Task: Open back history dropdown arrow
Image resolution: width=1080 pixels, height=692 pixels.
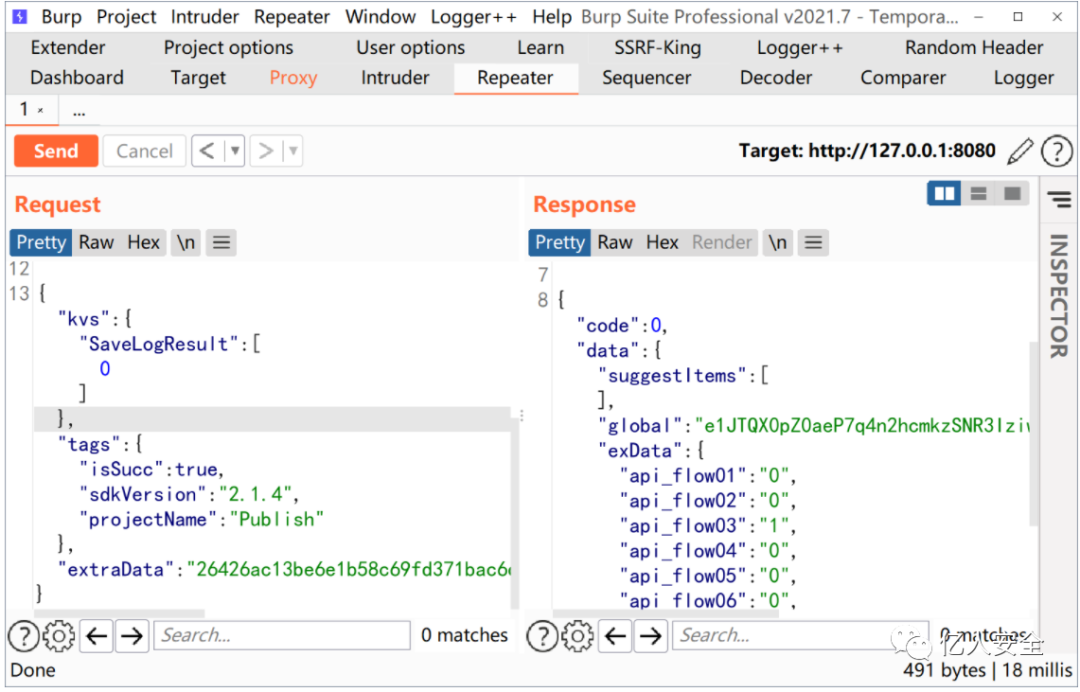Action: pos(235,151)
